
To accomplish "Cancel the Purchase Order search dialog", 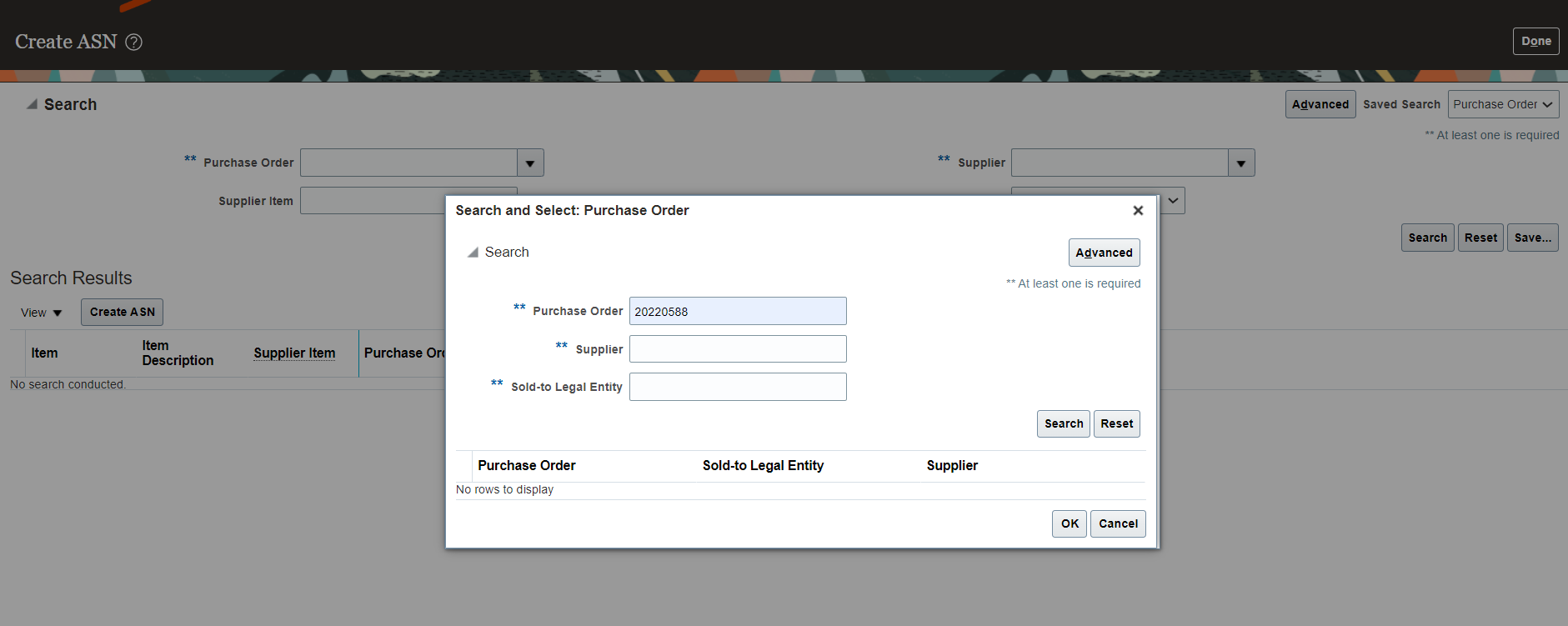I will (x=1118, y=523).
